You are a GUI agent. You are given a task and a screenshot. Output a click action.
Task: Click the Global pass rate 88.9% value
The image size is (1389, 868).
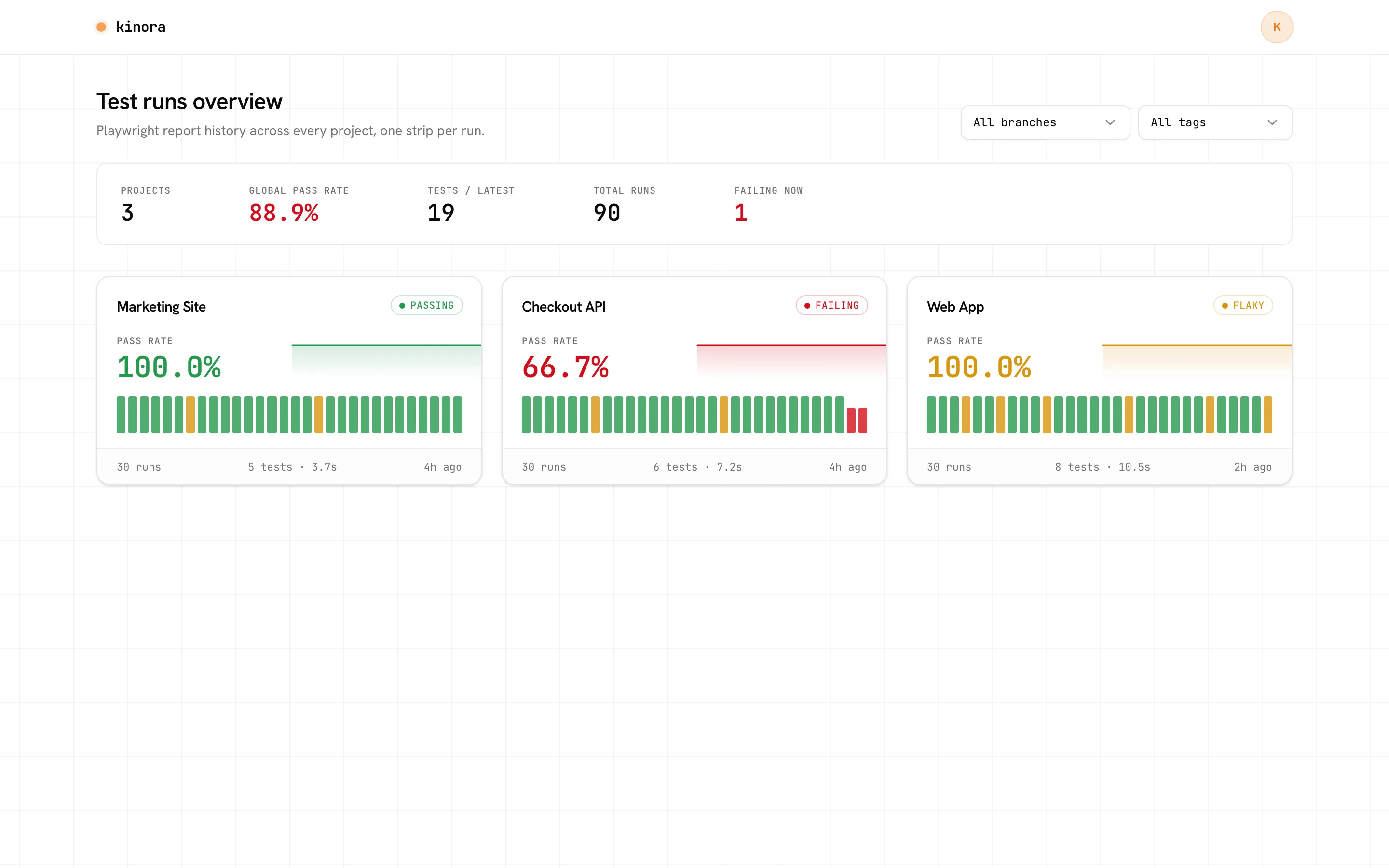(284, 213)
